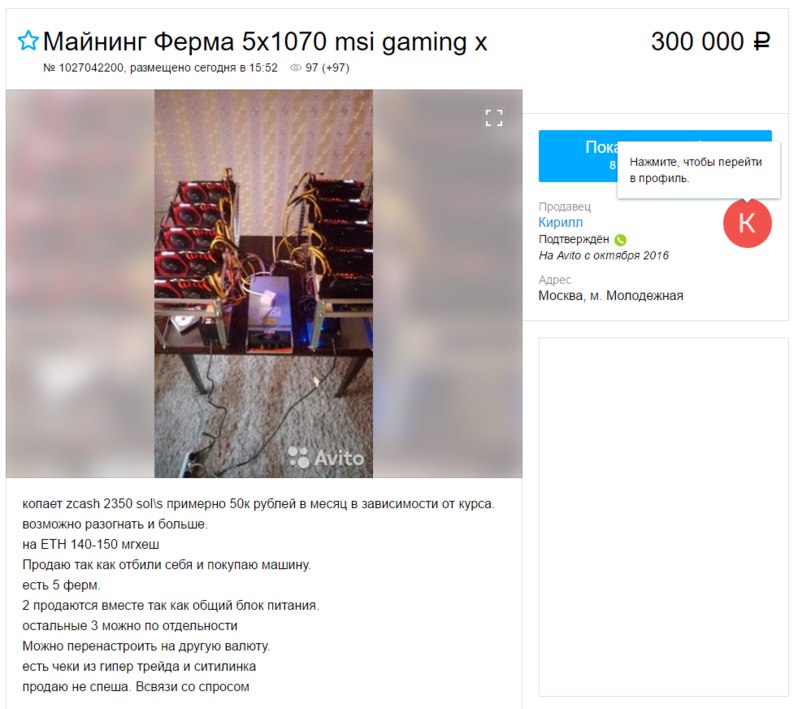The height and width of the screenshot is (709, 811).
Task: Click the eye views counter icon
Action: (x=295, y=68)
